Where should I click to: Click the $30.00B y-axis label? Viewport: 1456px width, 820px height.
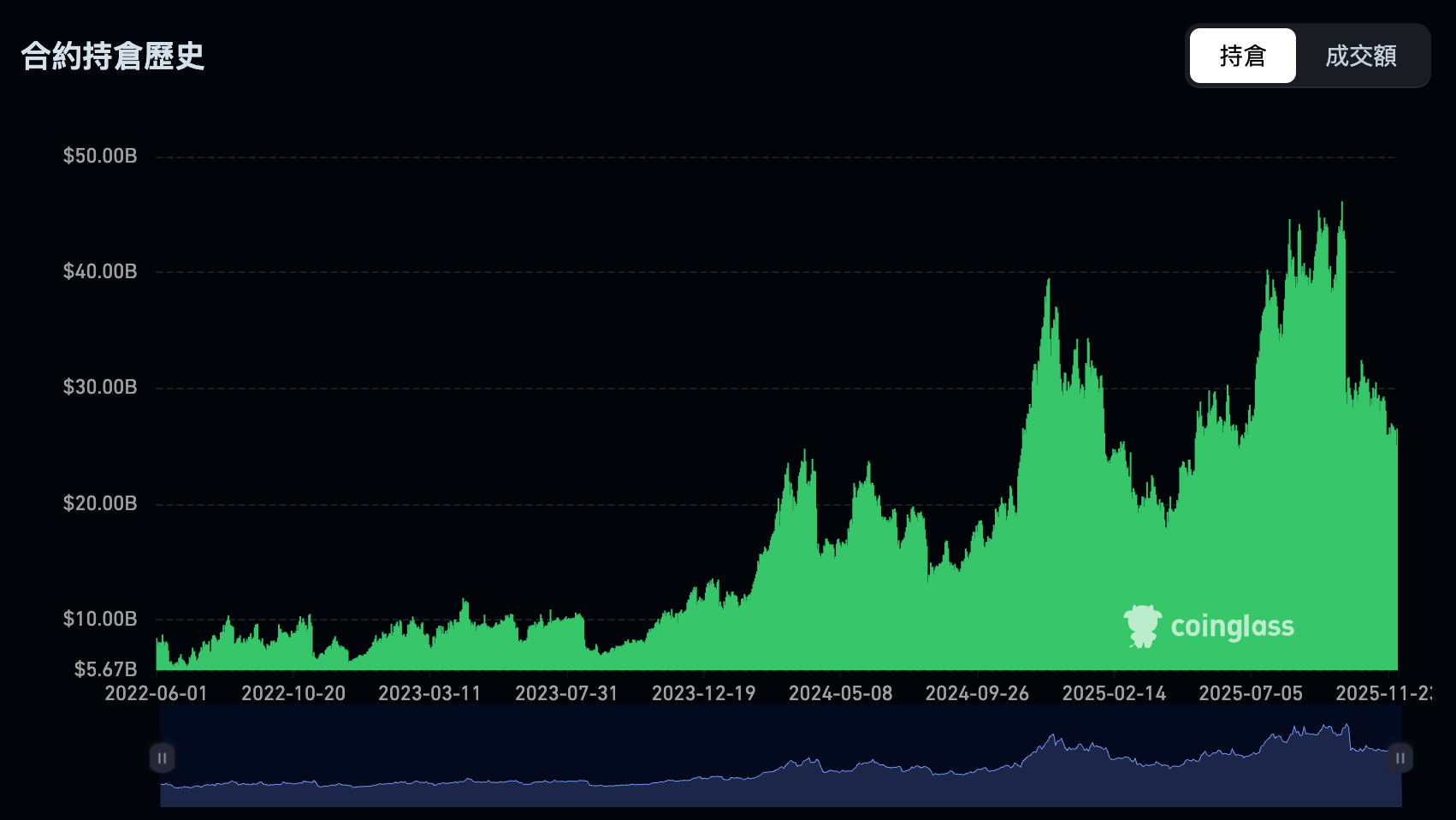point(99,387)
